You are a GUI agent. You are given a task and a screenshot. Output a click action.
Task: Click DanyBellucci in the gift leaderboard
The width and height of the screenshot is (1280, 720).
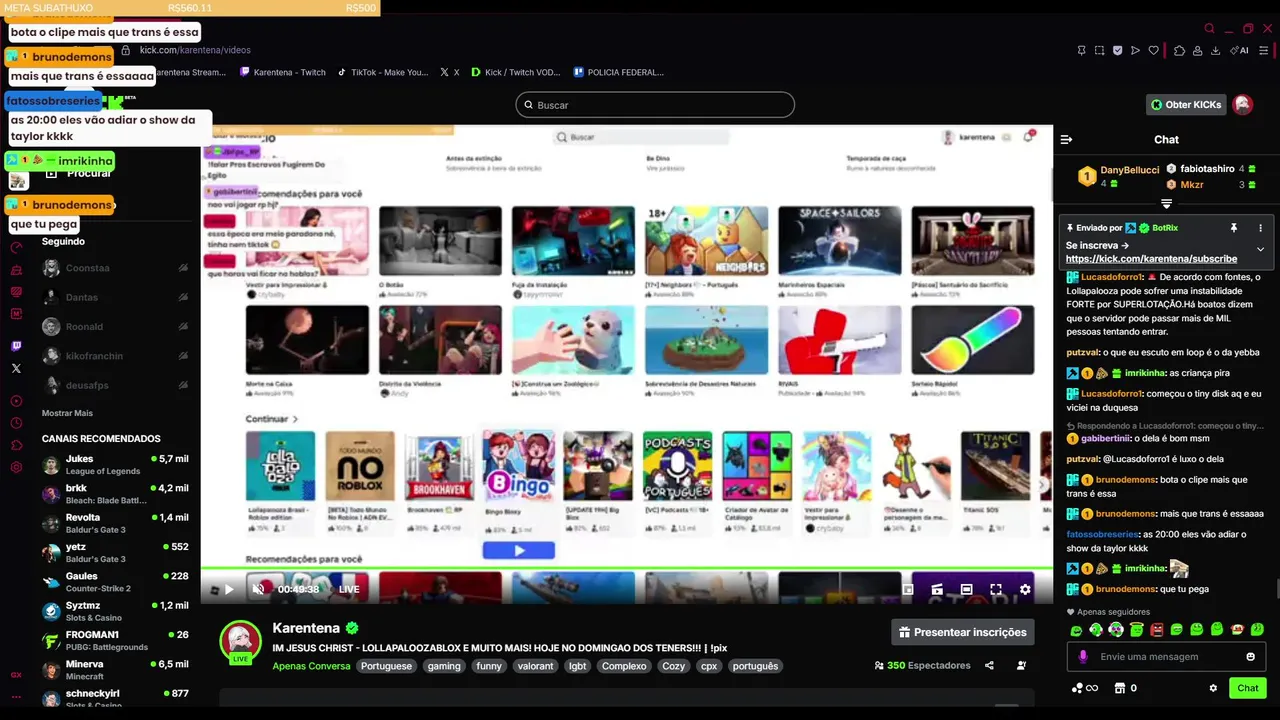click(1130, 171)
